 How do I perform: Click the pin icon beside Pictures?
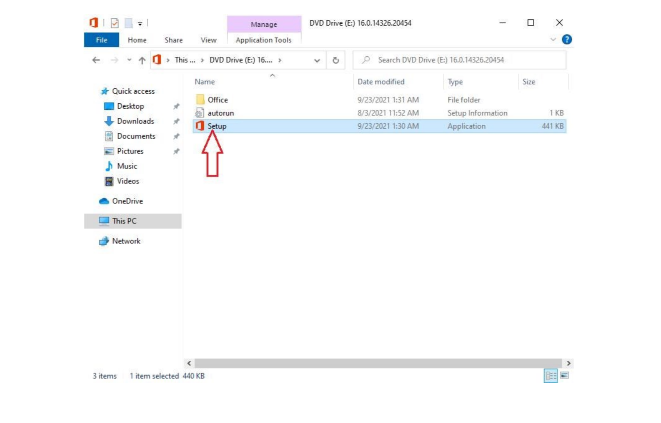[x=176, y=151]
